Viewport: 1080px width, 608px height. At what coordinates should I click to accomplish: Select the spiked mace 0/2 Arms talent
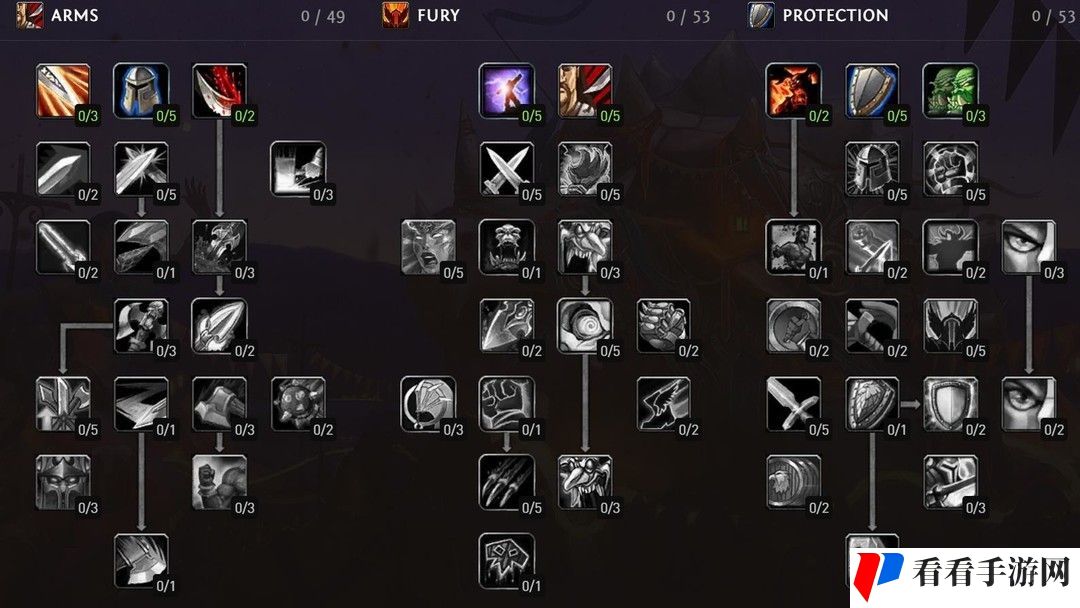coord(298,404)
